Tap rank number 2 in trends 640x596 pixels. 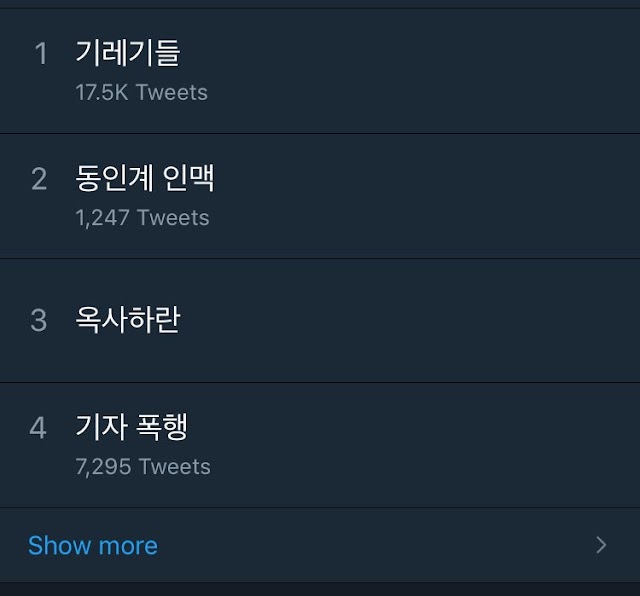[39, 179]
